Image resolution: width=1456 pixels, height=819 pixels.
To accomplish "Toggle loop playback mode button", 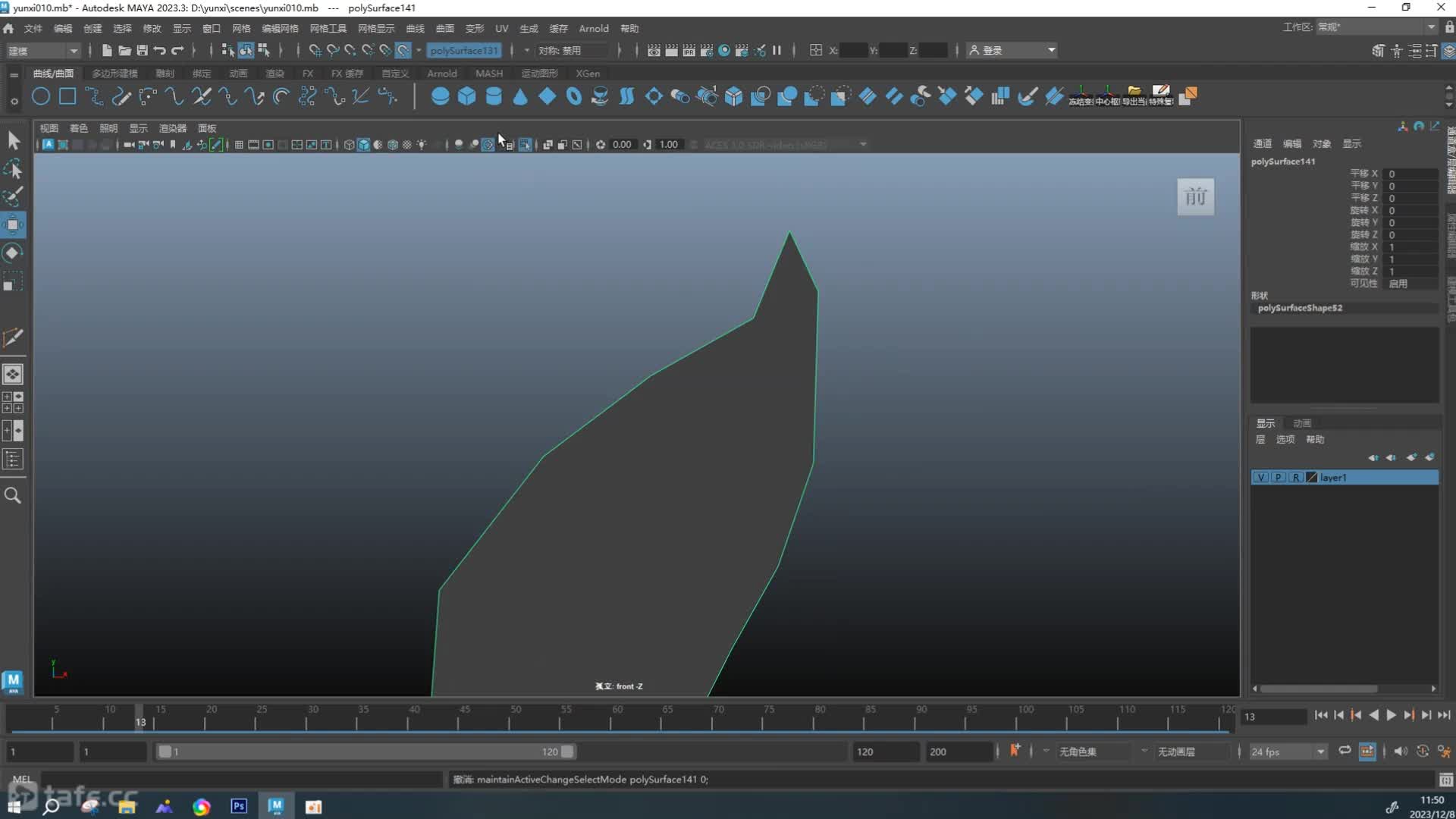I will (1344, 751).
